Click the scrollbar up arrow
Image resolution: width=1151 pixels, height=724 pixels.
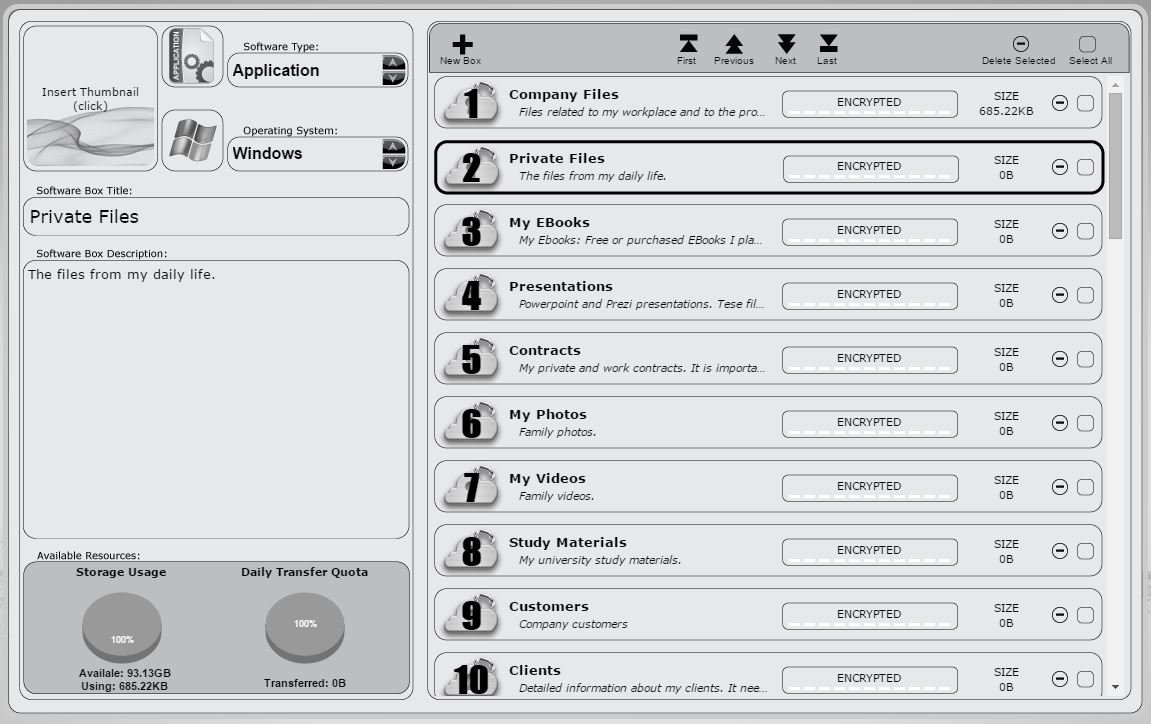[1116, 86]
